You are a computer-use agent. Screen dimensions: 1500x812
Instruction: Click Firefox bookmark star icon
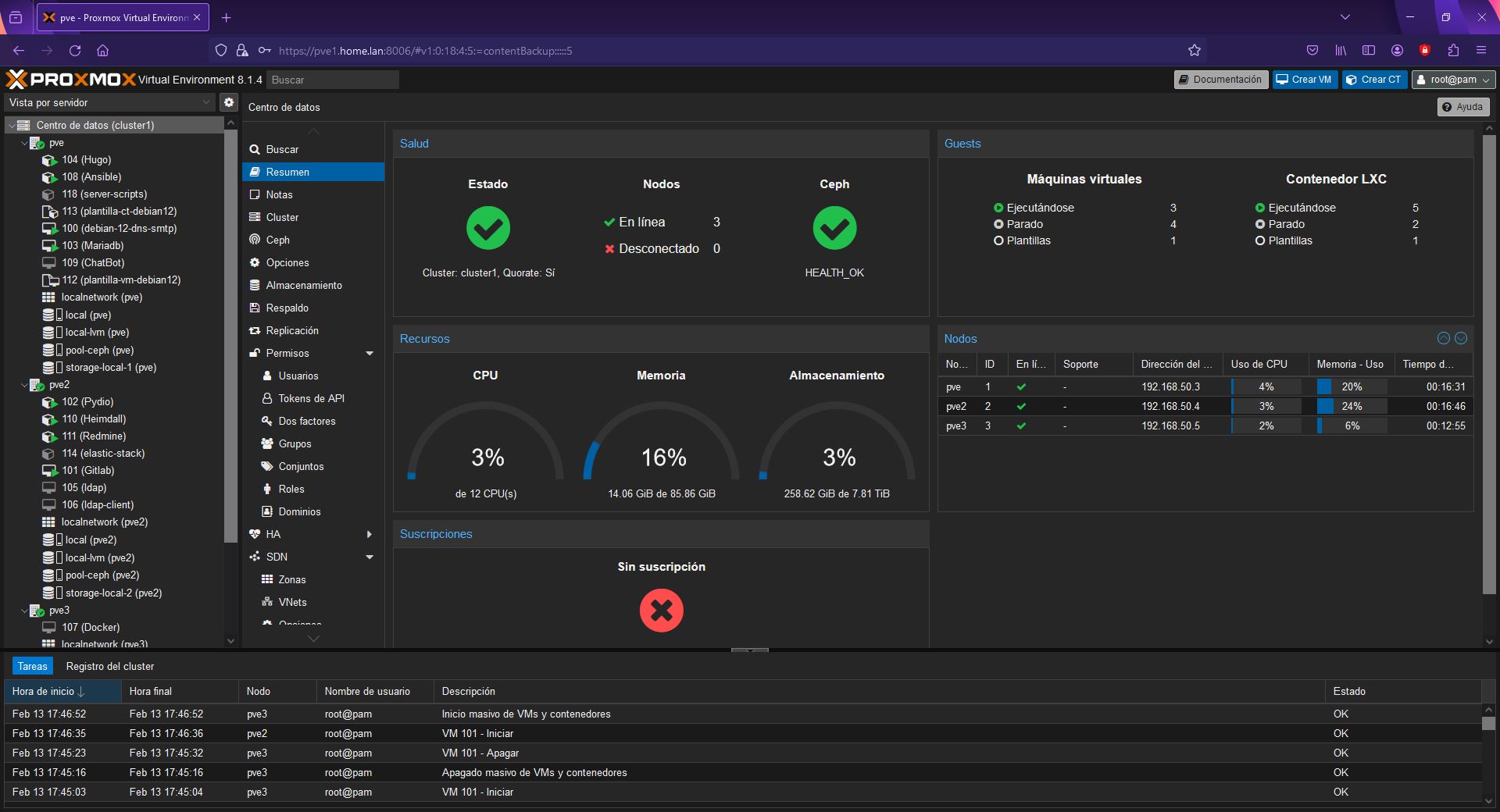(x=1194, y=51)
